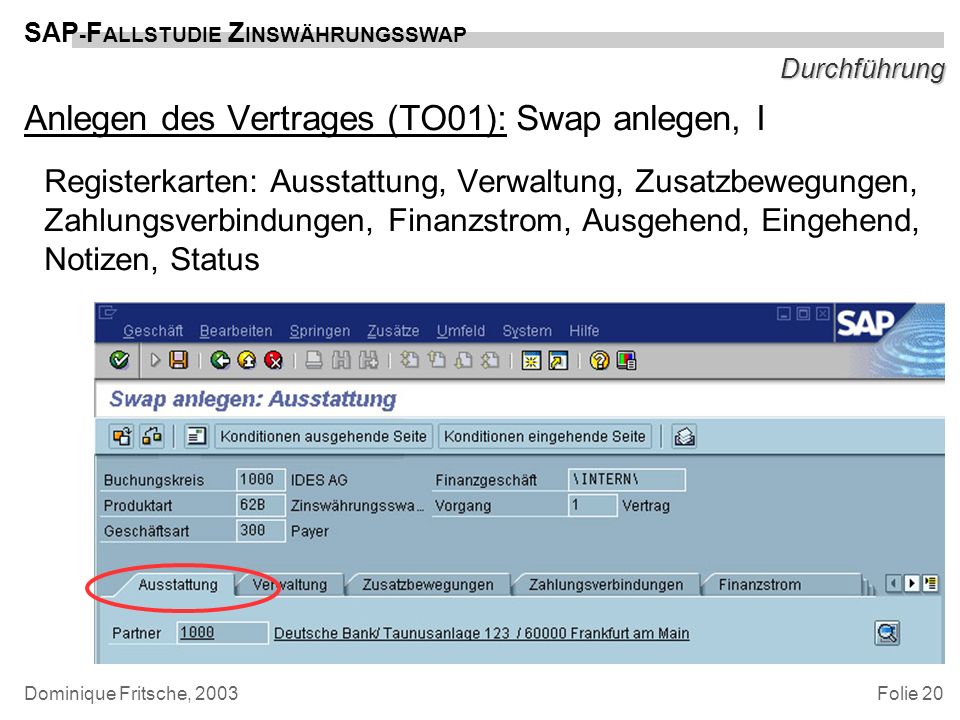The width and height of the screenshot is (960, 720).
Task: Open the Umfeld menu
Action: click(x=460, y=331)
